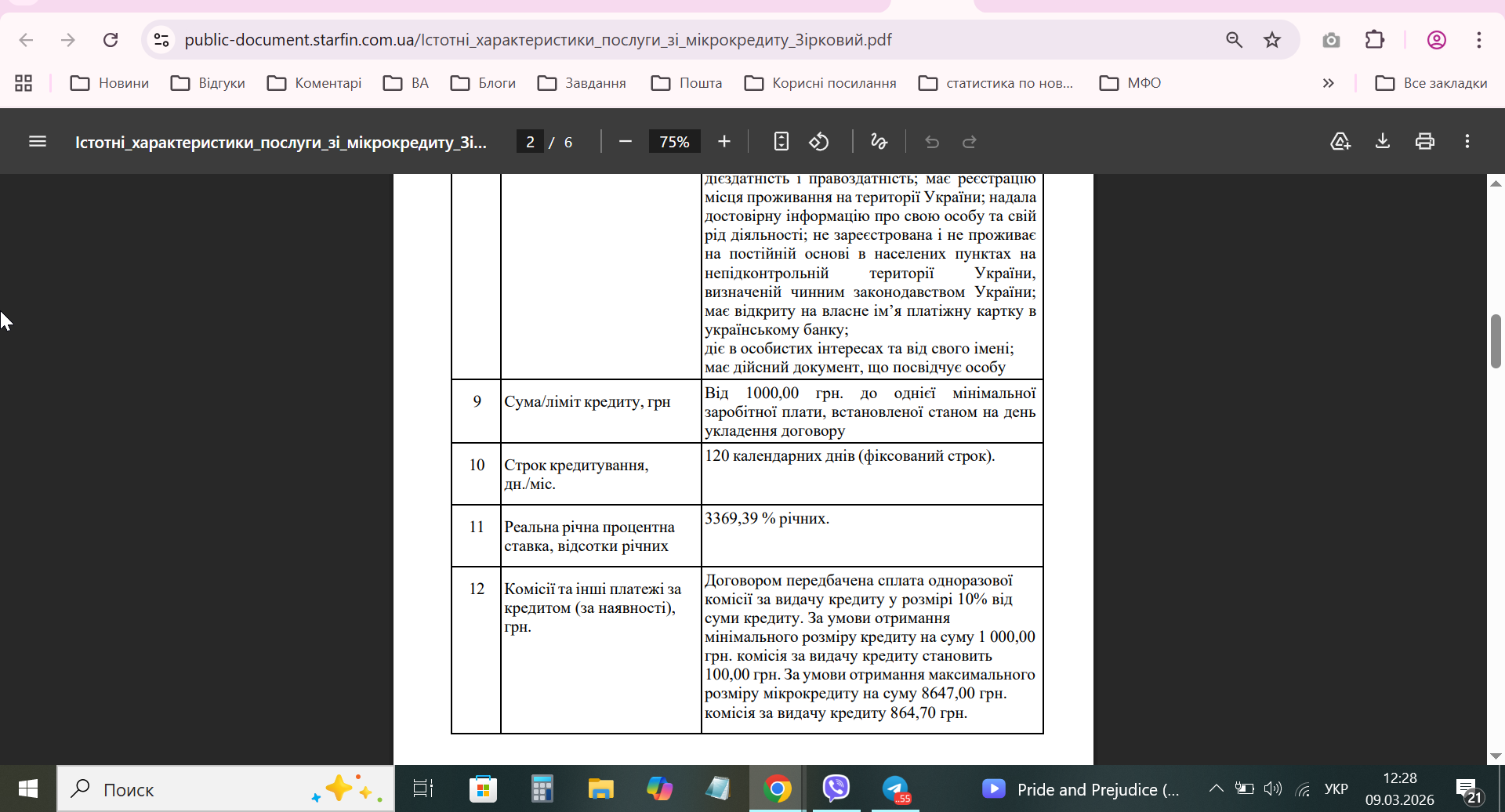Print the PDF document
This screenshot has width=1505, height=812.
point(1425,142)
